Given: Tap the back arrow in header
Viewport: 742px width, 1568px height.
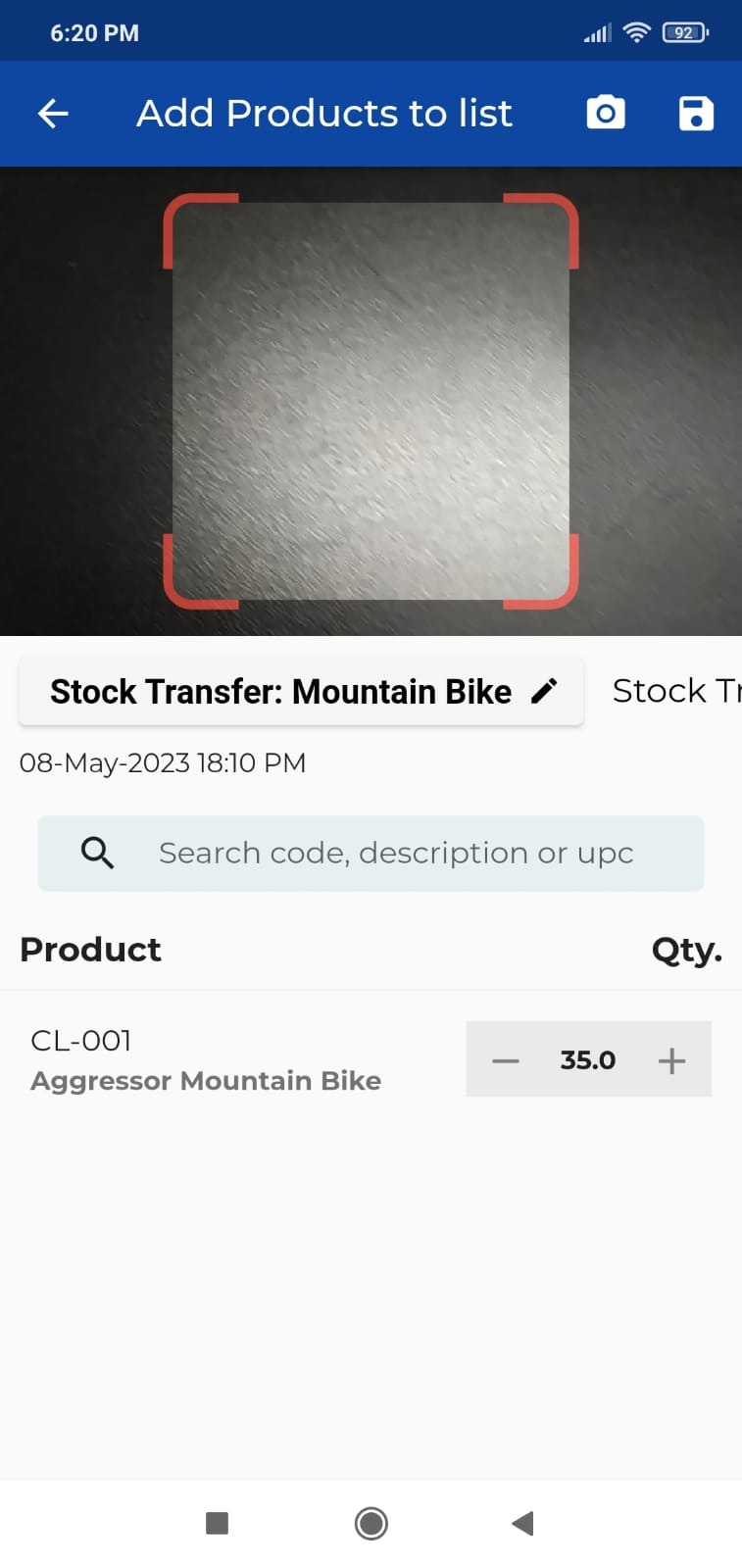Looking at the screenshot, I should click(53, 114).
